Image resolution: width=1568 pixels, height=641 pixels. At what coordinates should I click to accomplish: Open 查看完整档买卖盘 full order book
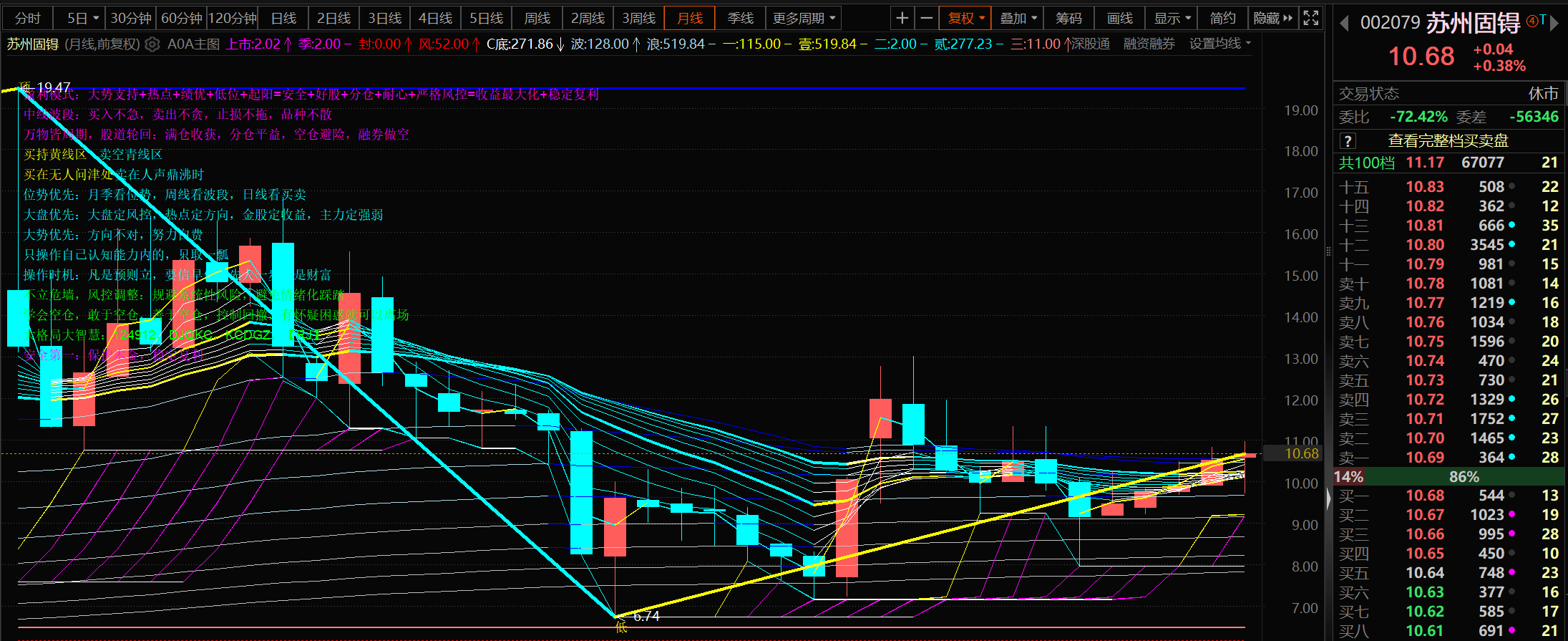tap(1448, 141)
